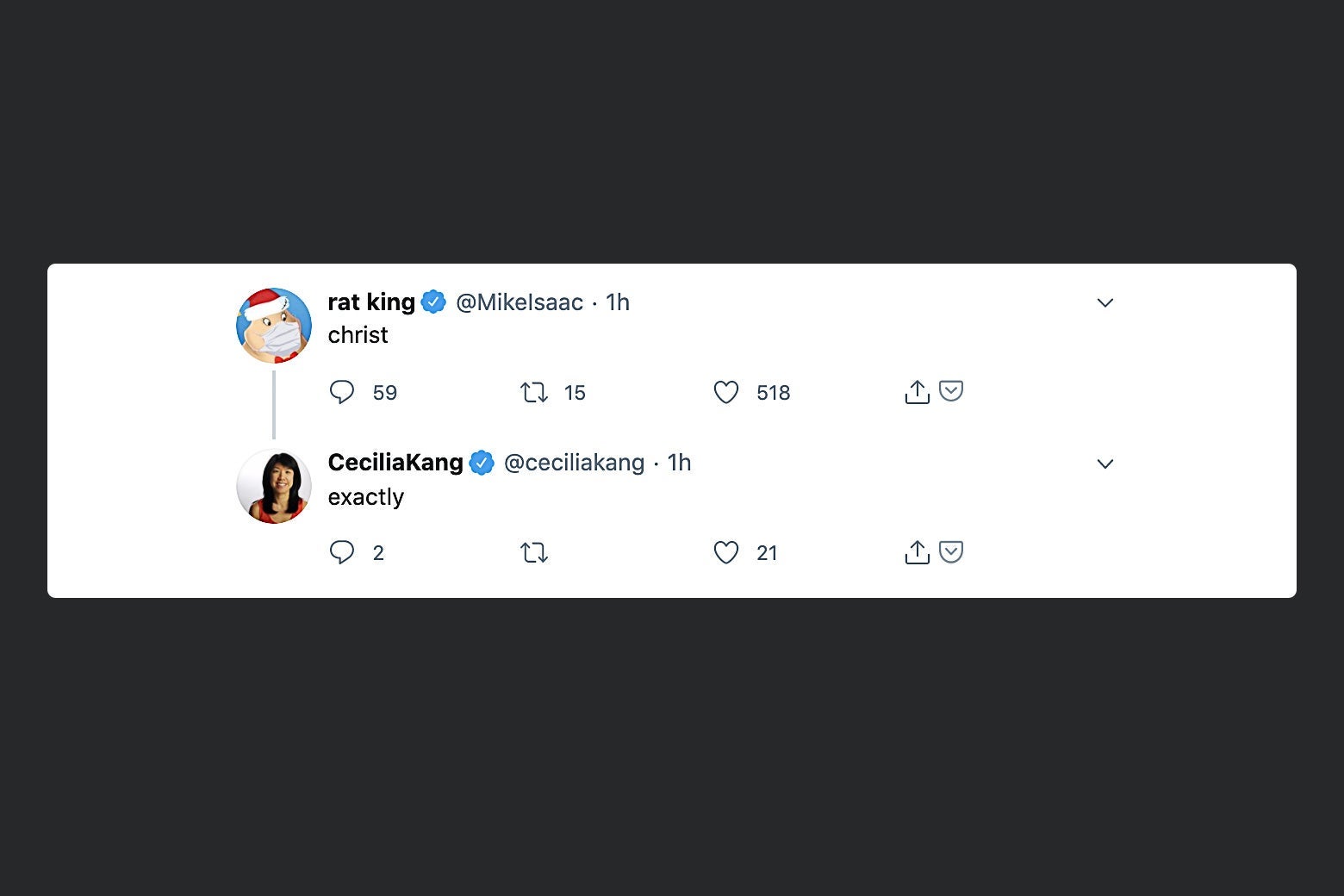
Task: Open more options for rat king's tweet
Action: (x=1105, y=302)
